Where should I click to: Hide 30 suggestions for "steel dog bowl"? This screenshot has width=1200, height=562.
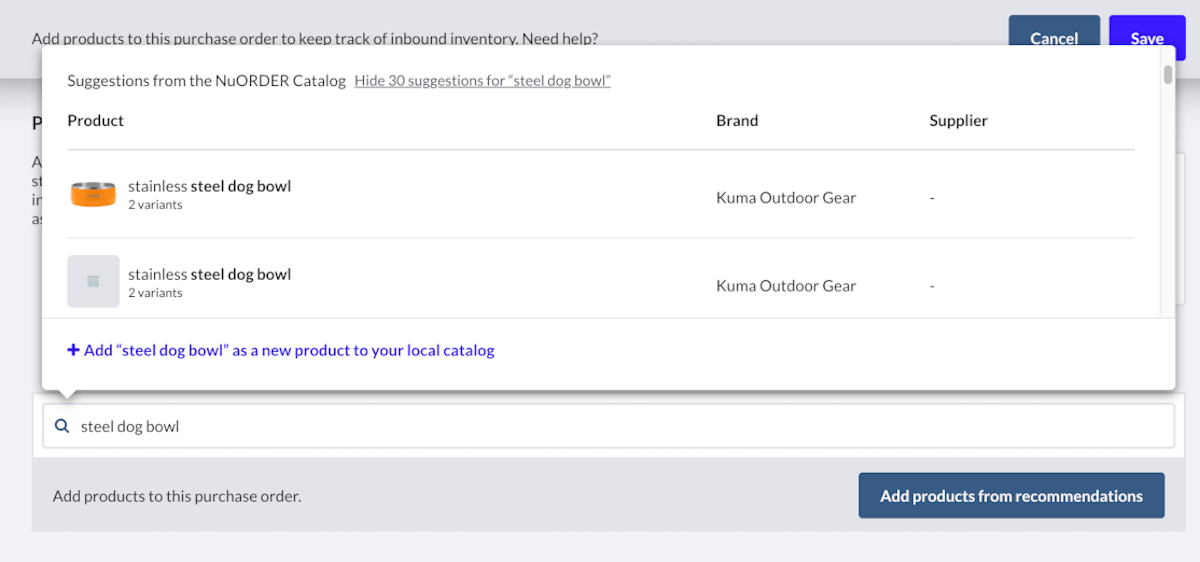[x=482, y=81]
